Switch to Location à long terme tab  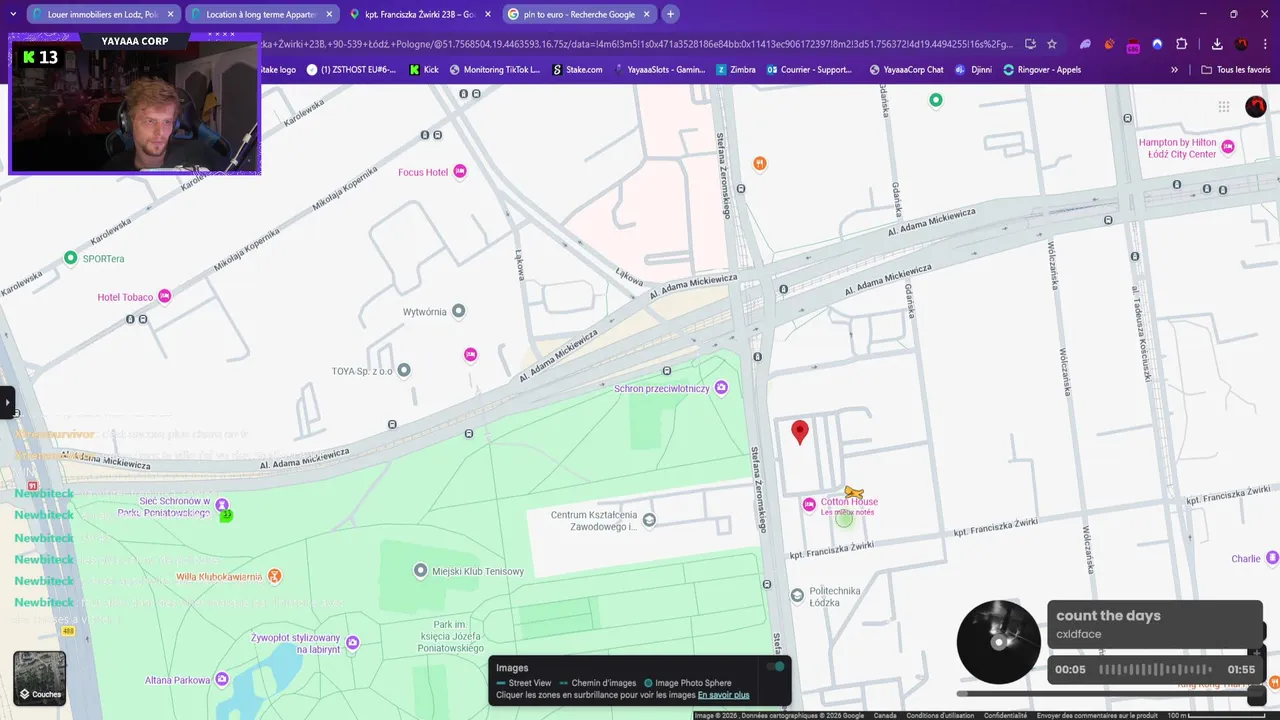[x=261, y=14]
